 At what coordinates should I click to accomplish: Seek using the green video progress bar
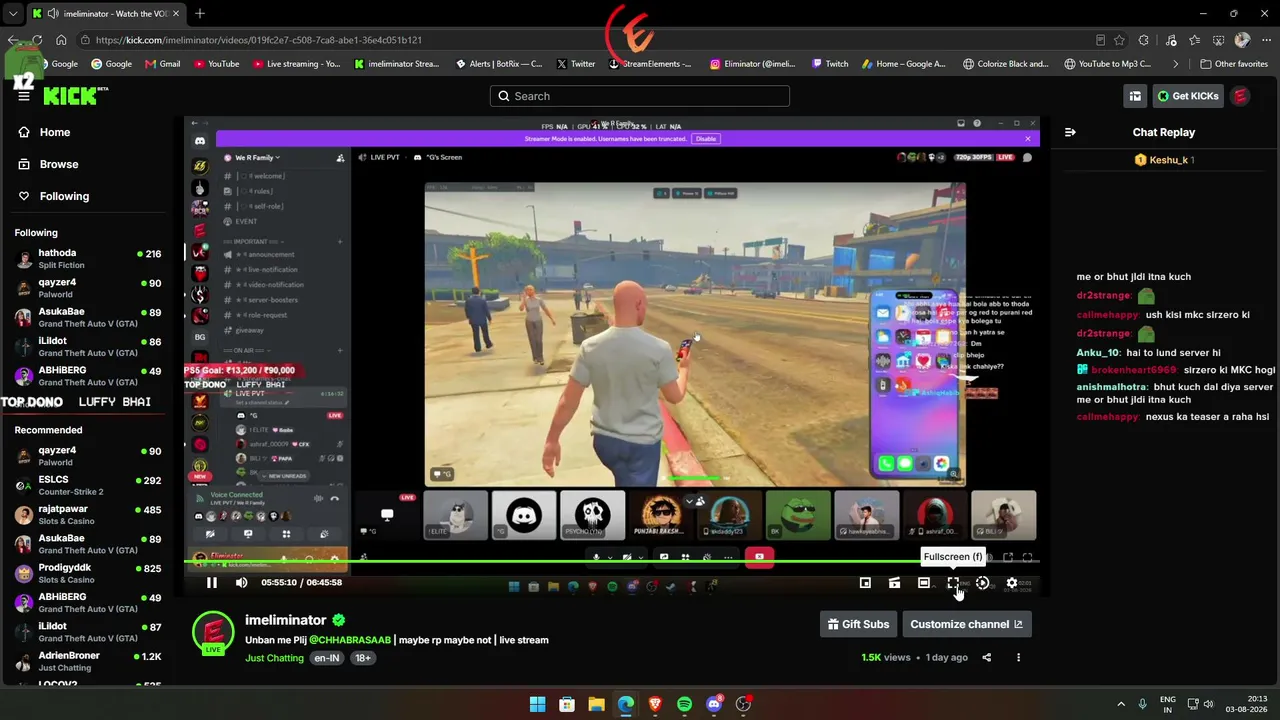click(x=612, y=561)
